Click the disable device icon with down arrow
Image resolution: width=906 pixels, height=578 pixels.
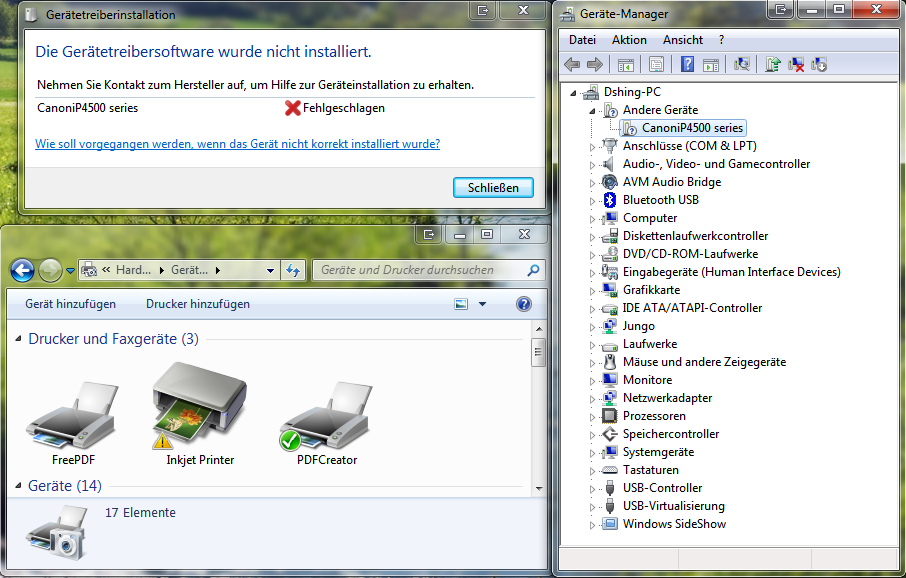click(819, 64)
